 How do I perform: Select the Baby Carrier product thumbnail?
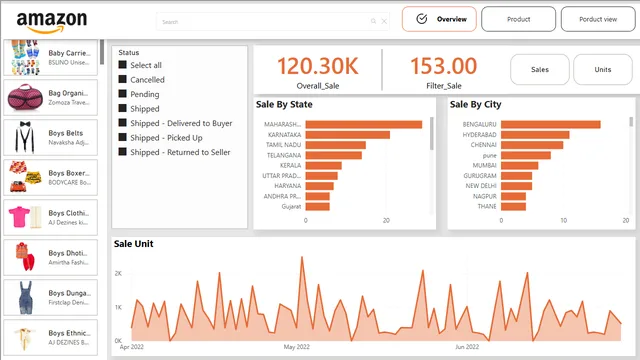point(25,57)
